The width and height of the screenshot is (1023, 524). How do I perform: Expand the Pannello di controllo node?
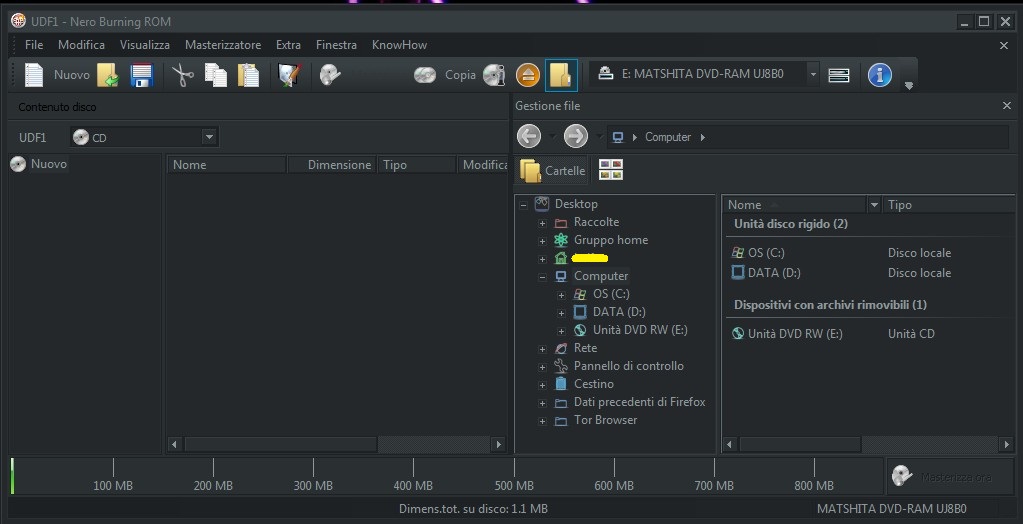click(542, 367)
